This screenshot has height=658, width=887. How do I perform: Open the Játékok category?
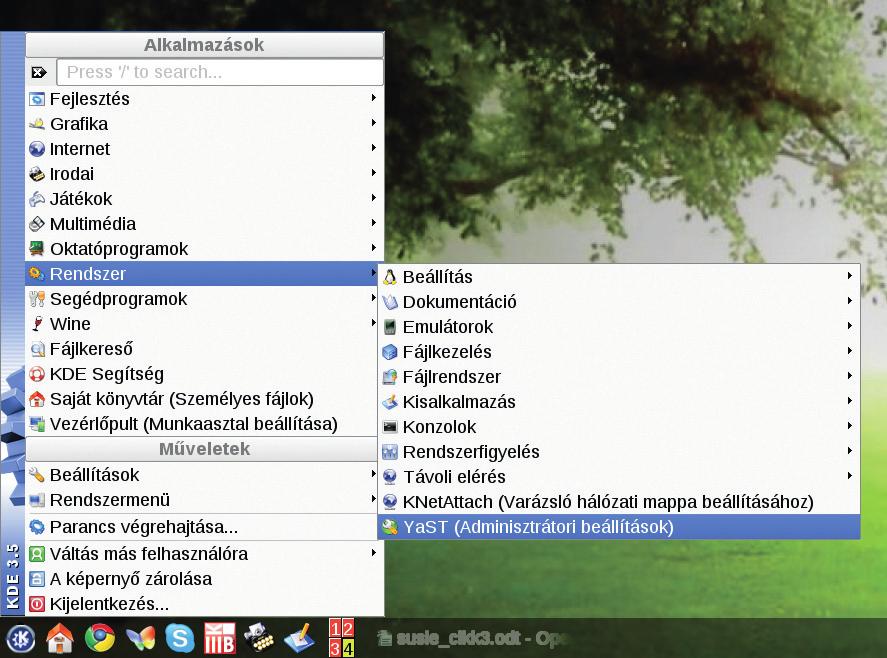204,199
